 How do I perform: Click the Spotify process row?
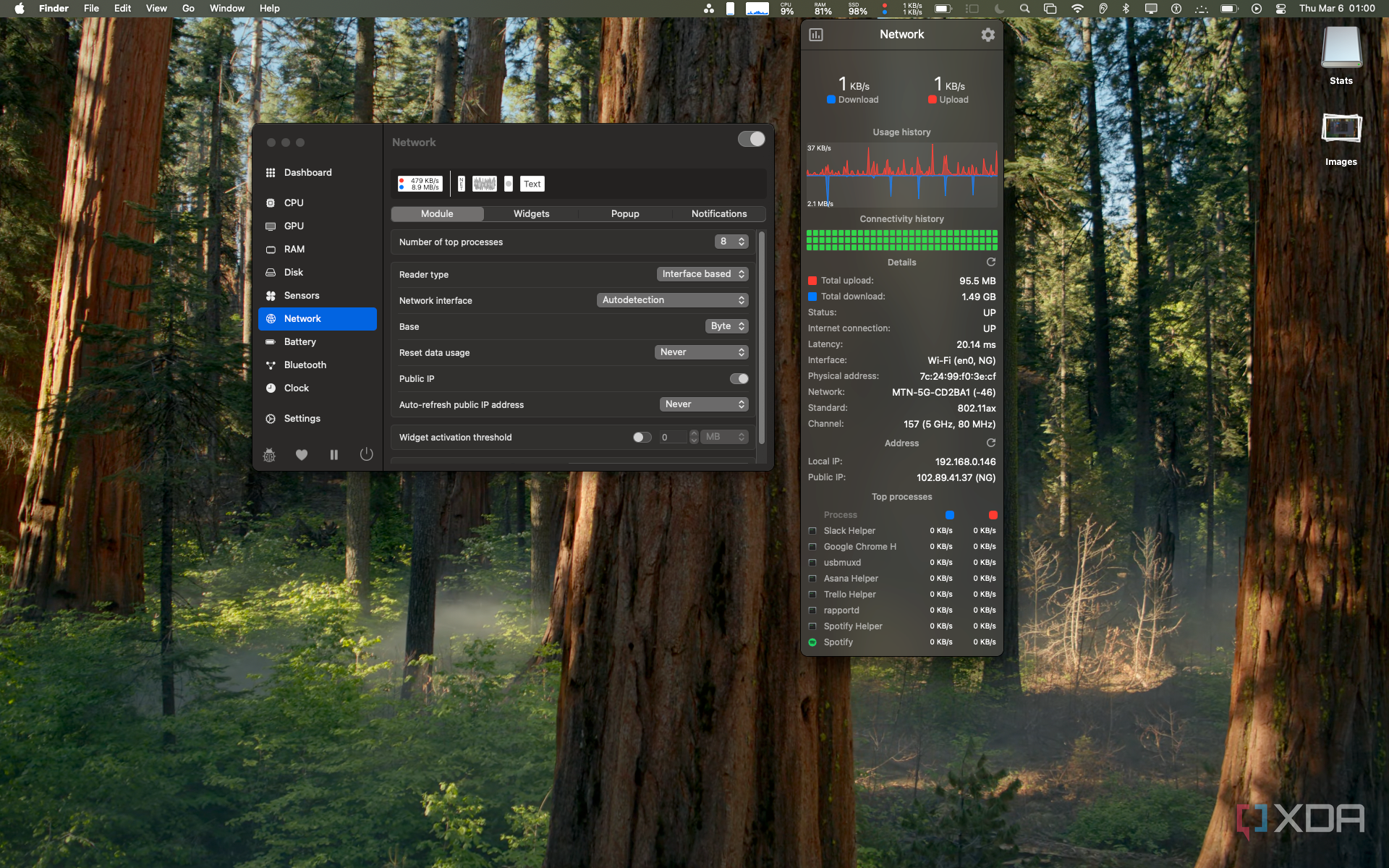pyautogui.click(x=902, y=642)
